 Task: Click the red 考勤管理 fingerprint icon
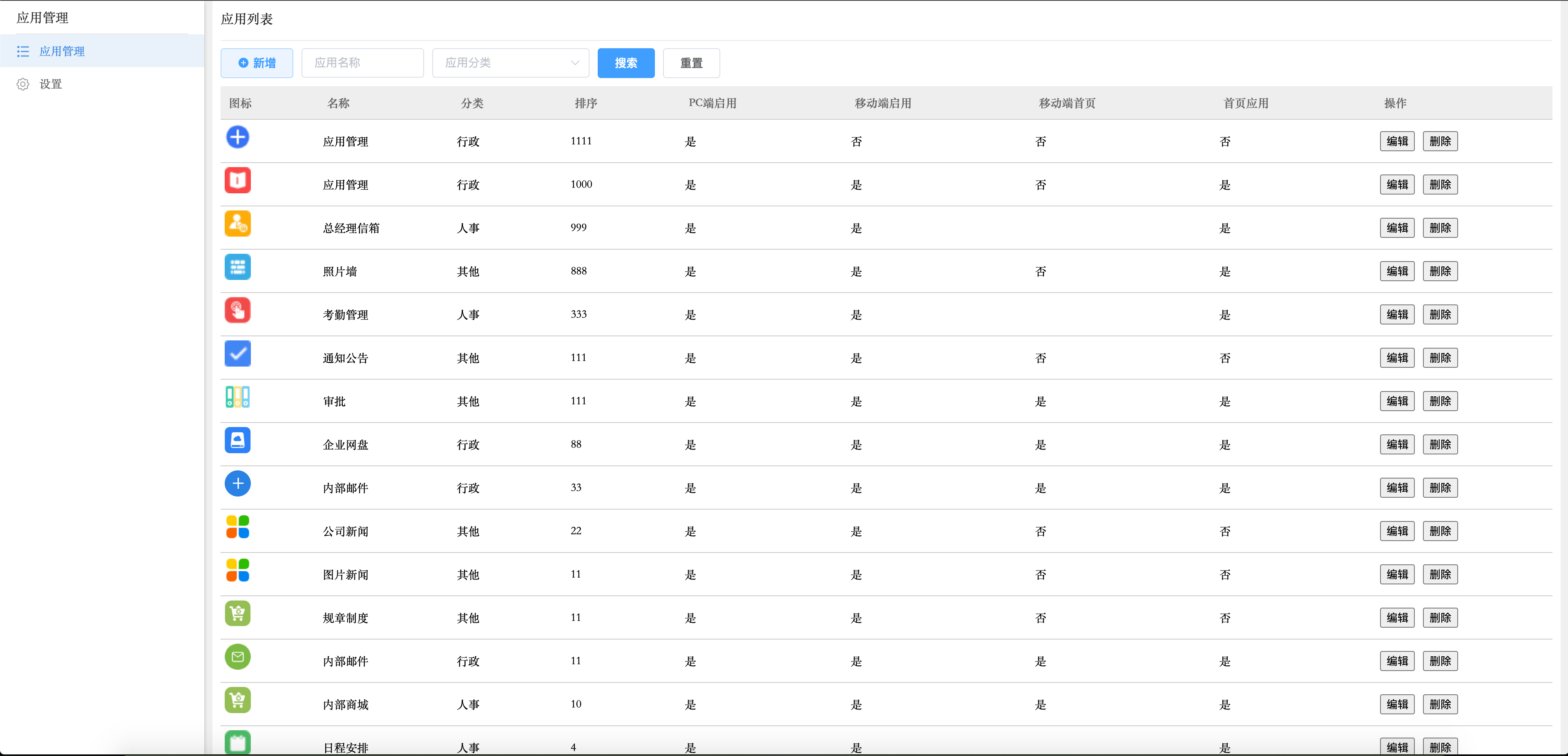(237, 311)
